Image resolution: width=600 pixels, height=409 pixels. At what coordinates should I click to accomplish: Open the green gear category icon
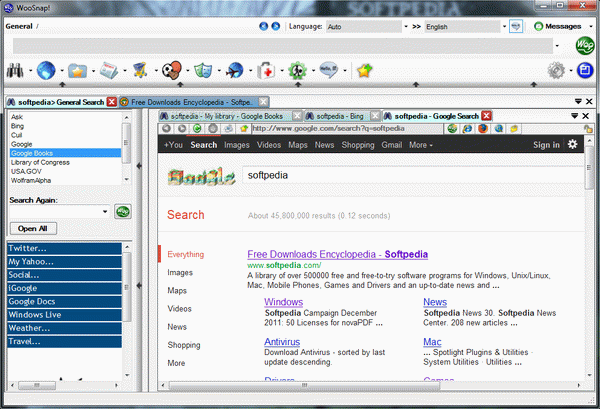[297, 71]
